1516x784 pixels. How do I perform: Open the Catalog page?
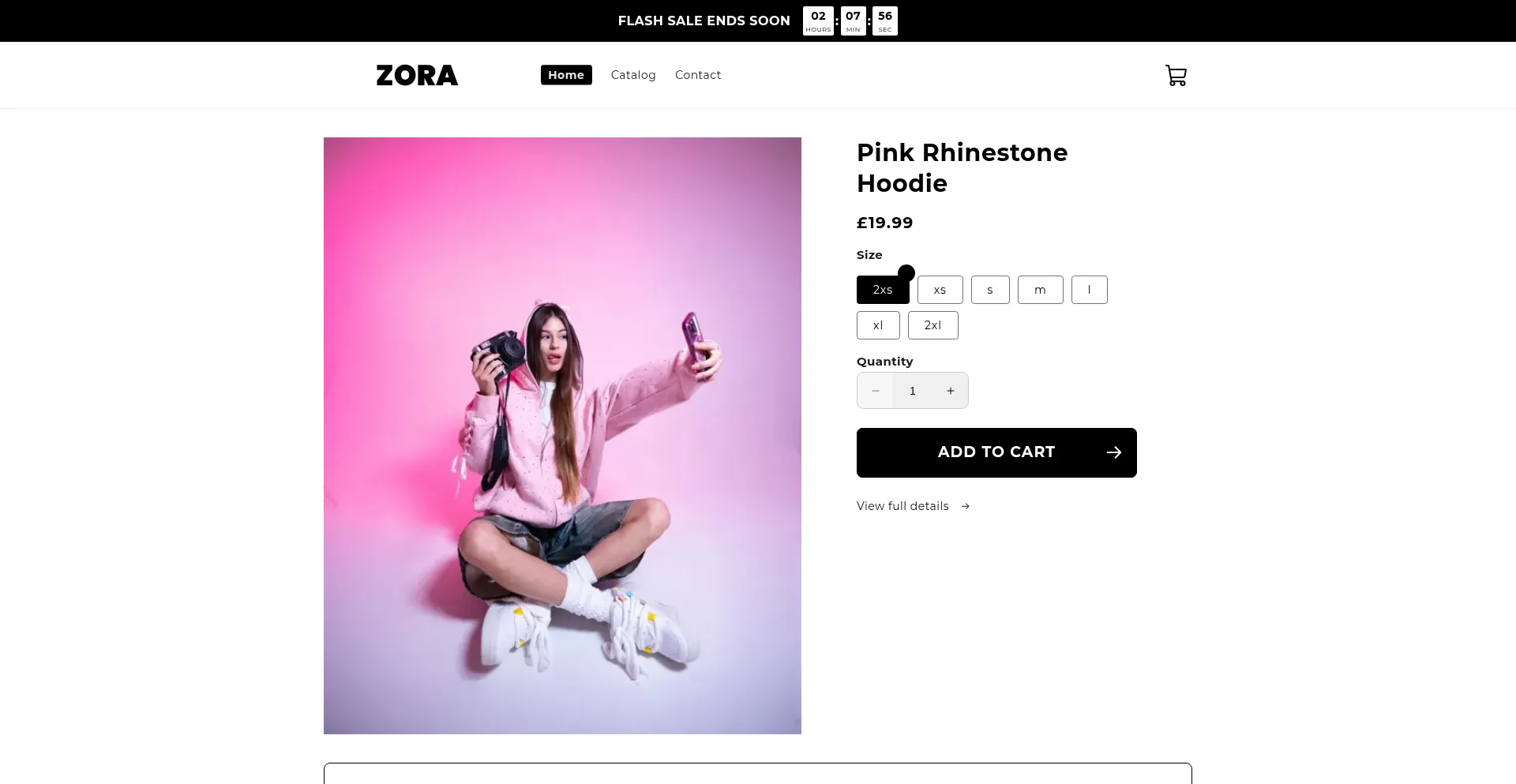tap(633, 75)
